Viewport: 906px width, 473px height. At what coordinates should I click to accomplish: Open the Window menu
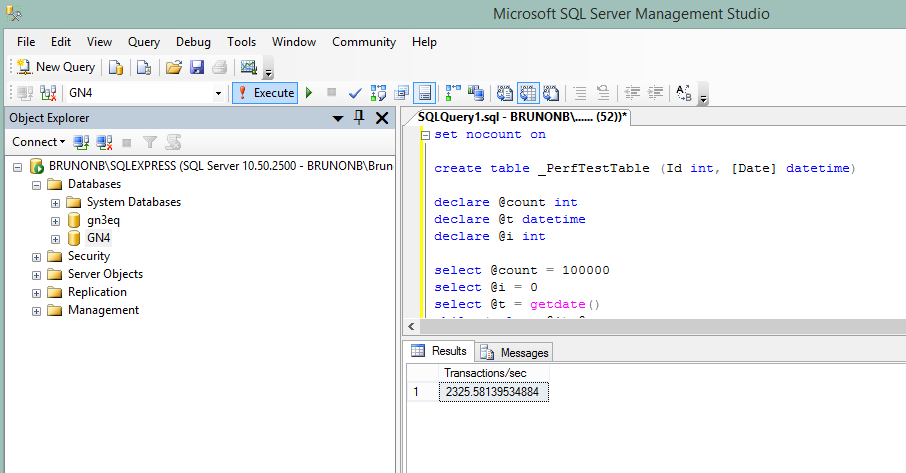pos(294,42)
